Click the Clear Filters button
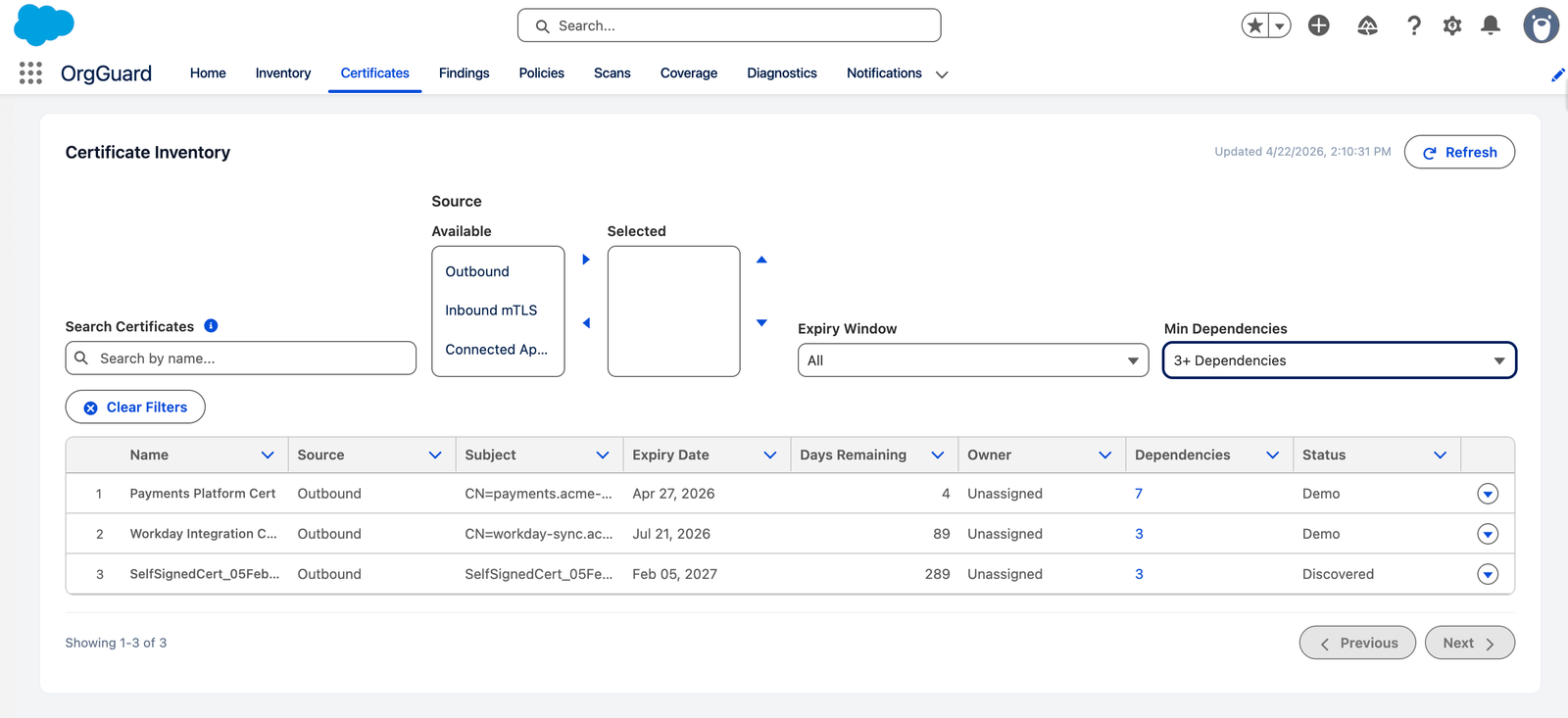 135,407
